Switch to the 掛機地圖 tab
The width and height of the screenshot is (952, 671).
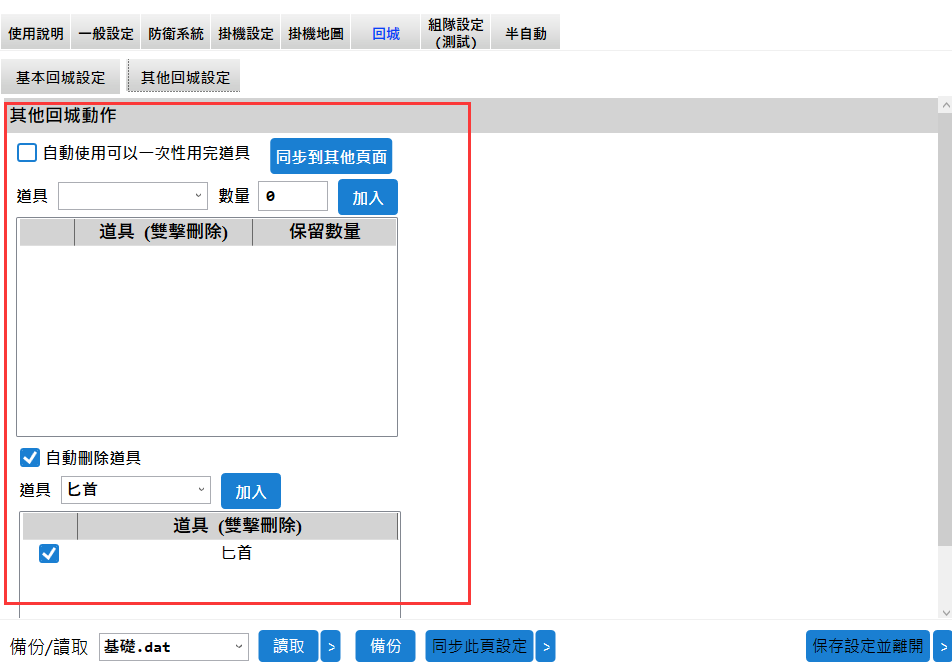[x=315, y=31]
